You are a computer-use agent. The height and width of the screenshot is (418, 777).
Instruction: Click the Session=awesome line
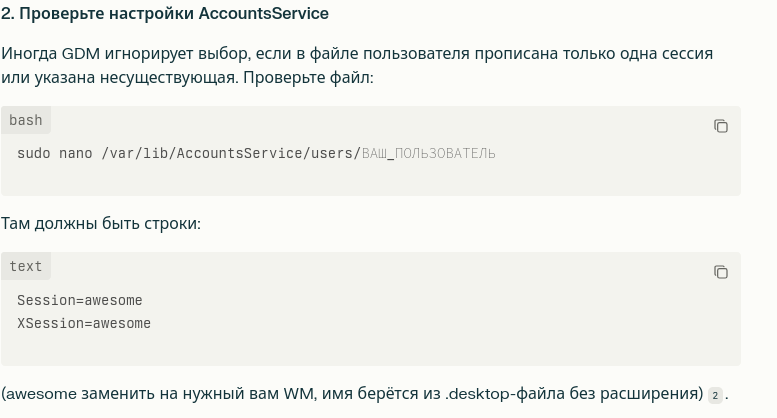click(80, 300)
